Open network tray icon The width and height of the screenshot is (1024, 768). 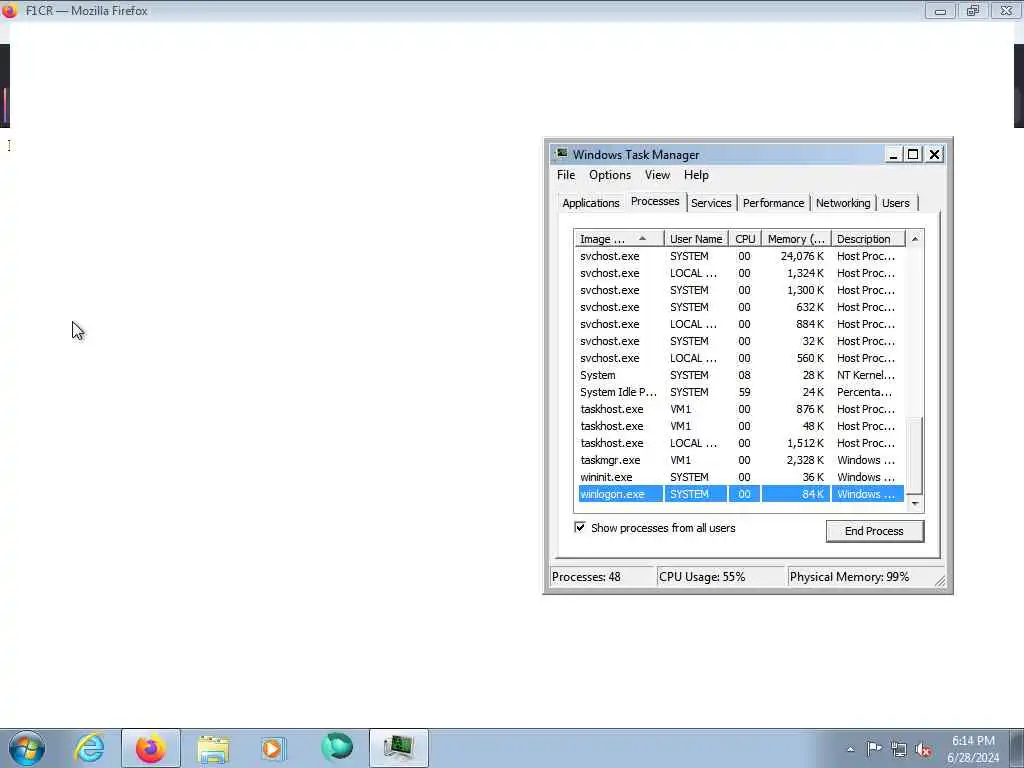coord(899,750)
